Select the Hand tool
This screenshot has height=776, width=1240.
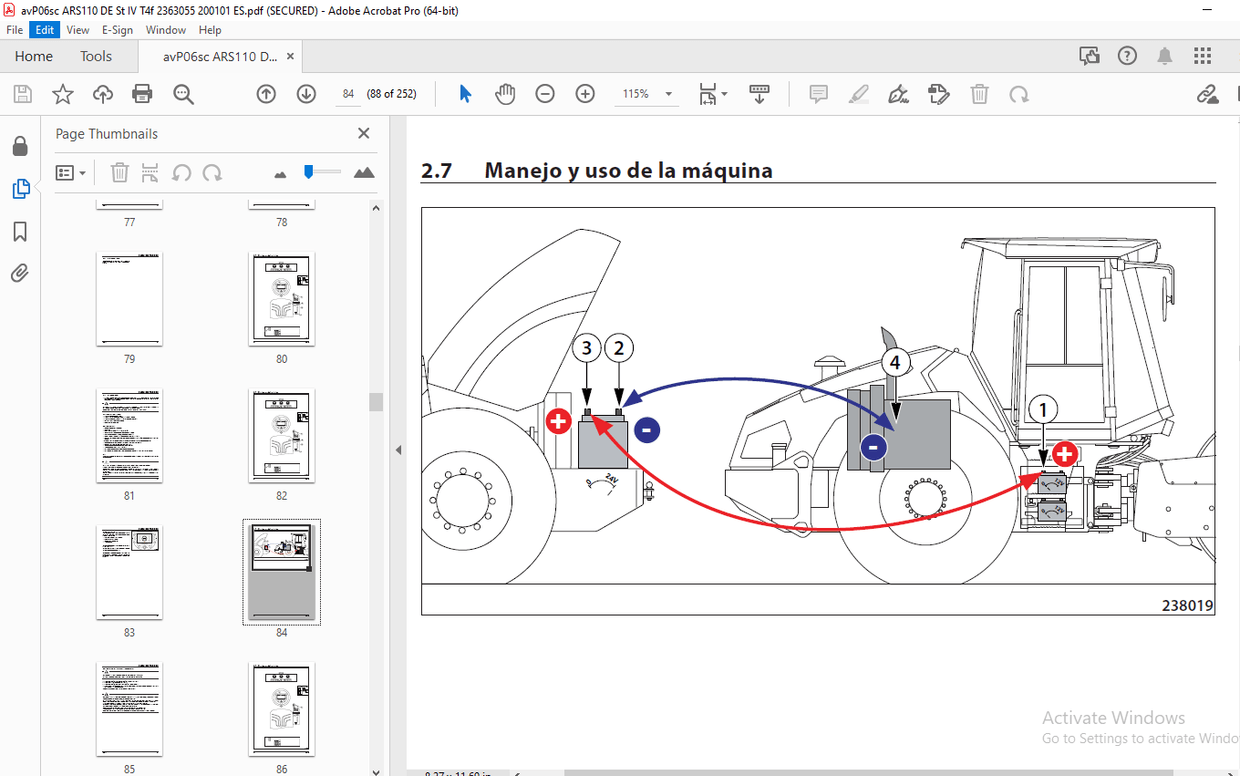pos(505,93)
